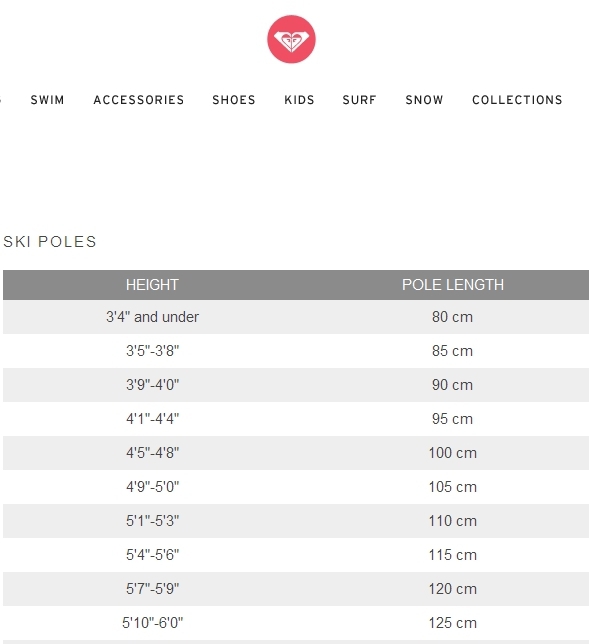Image resolution: width=589 pixels, height=644 pixels.
Task: Select the 5'1"-5'3" height cell
Action: click(x=152, y=521)
